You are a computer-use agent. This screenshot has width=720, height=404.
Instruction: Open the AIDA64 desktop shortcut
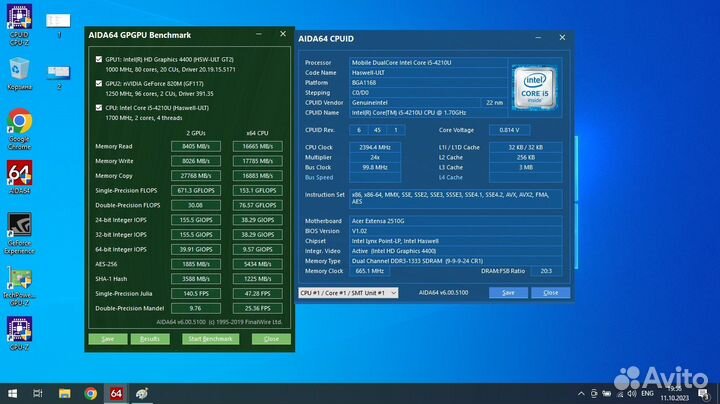[x=19, y=177]
